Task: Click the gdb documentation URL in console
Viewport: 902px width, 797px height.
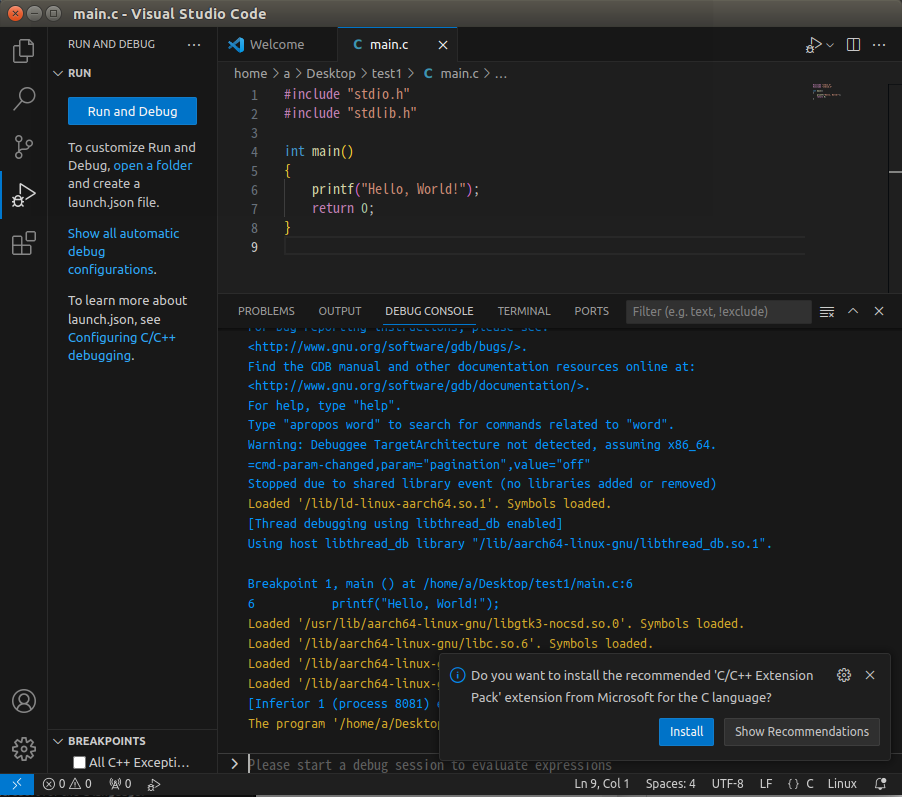Action: [x=416, y=386]
